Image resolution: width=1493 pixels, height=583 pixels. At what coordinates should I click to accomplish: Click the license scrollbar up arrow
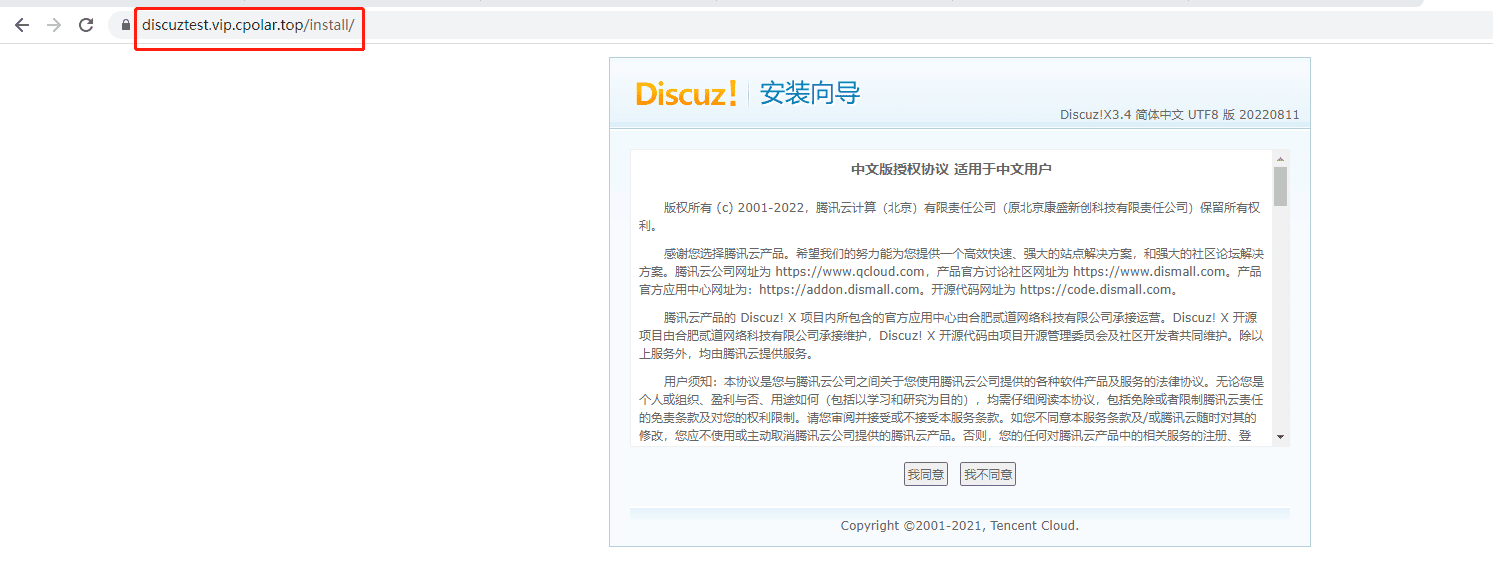point(1280,158)
